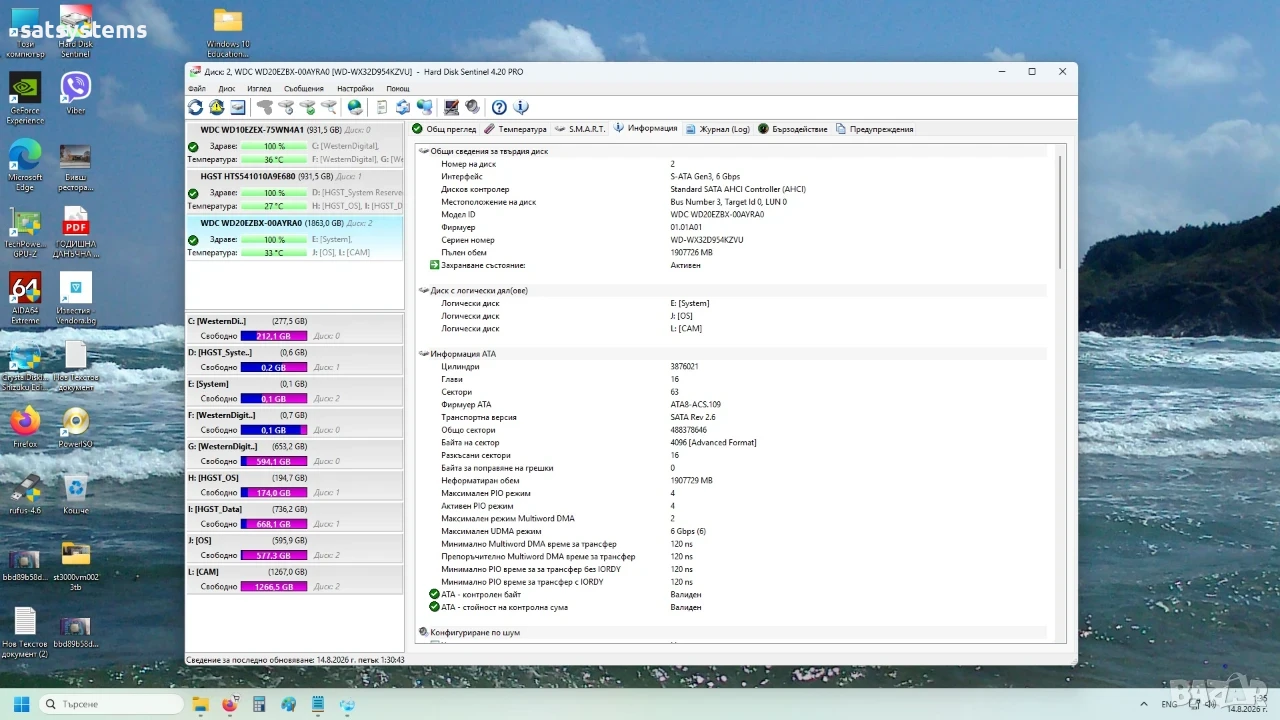Click the blue hard disk toolbar icon
Image resolution: width=1280 pixels, height=720 pixels.
pos(238,107)
